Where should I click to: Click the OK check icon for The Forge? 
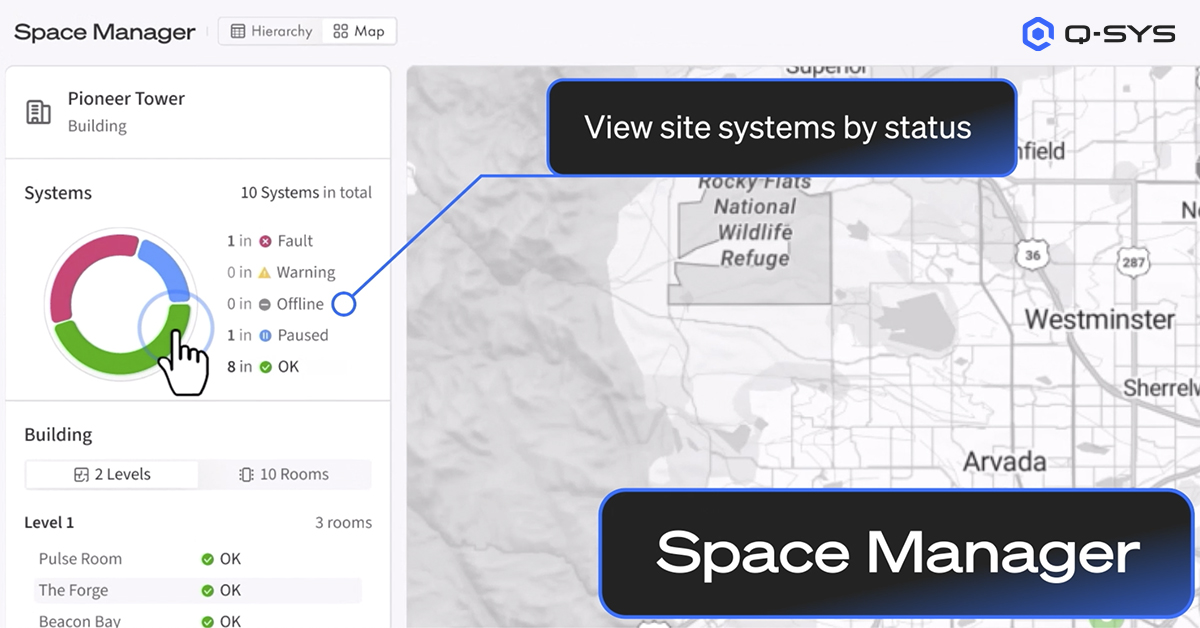coord(208,590)
